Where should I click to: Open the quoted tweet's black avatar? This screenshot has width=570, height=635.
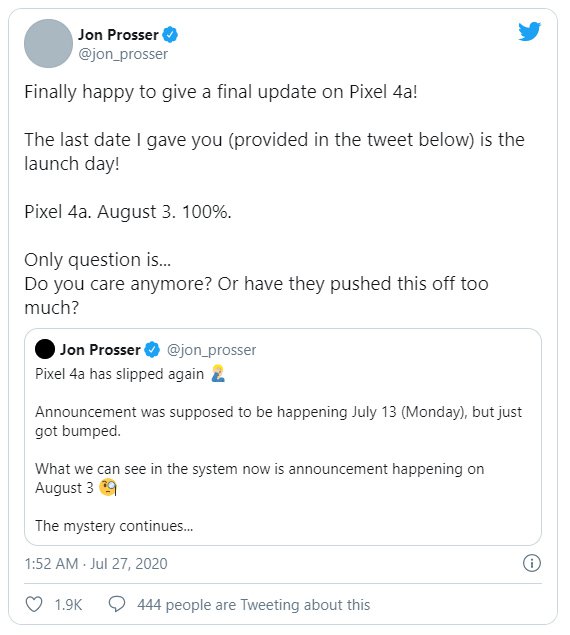click(x=45, y=349)
